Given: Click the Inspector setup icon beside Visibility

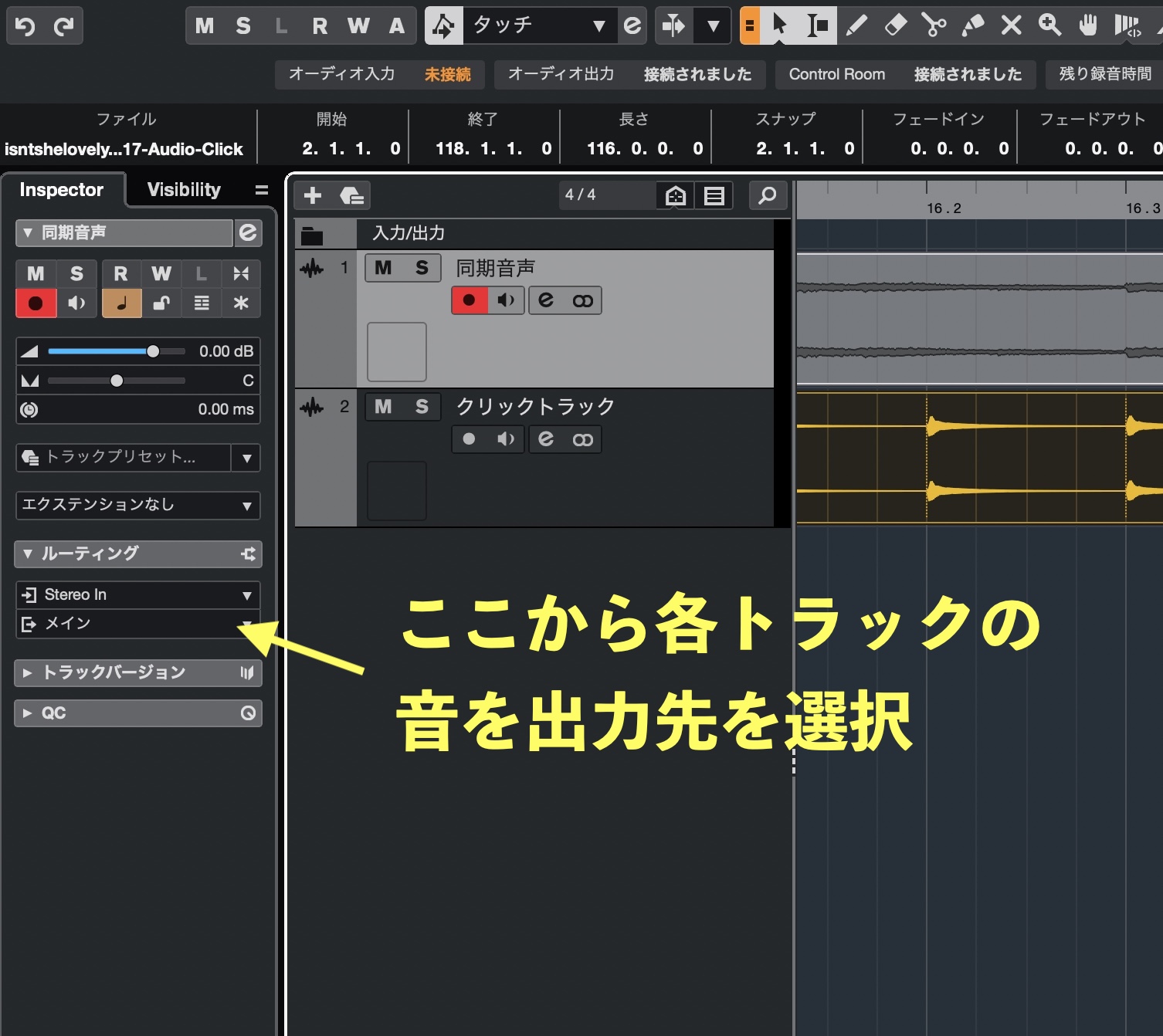Looking at the screenshot, I should click(x=262, y=190).
